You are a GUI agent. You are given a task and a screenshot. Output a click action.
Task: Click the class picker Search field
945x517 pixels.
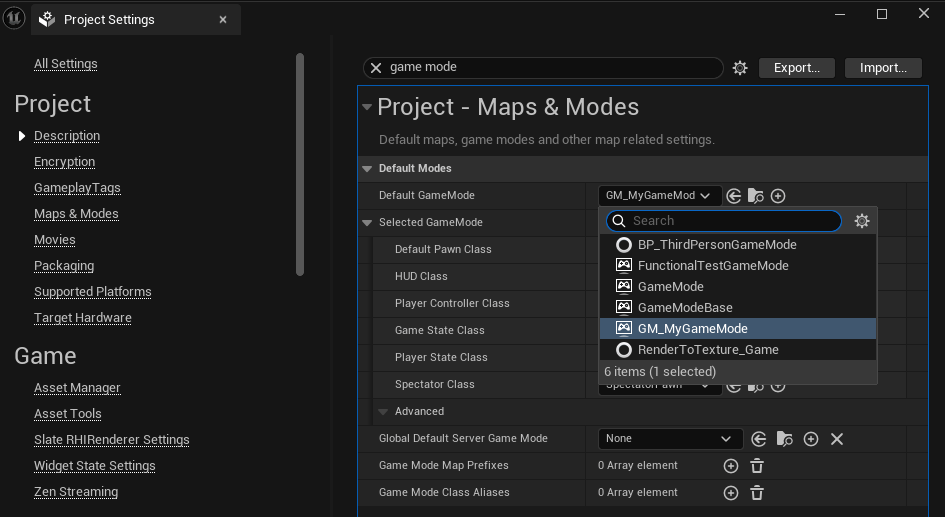pyautogui.click(x=730, y=221)
